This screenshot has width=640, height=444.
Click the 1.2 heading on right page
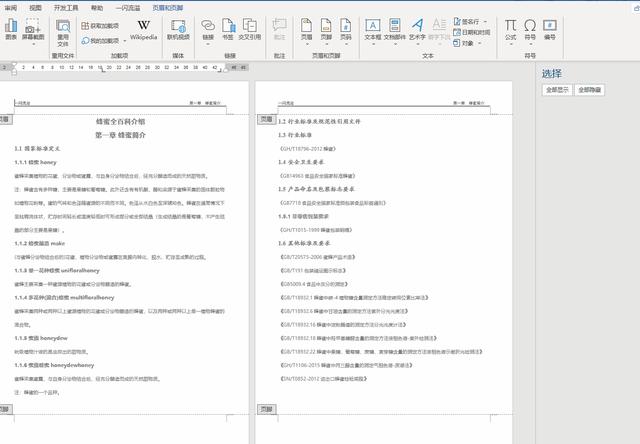319,121
